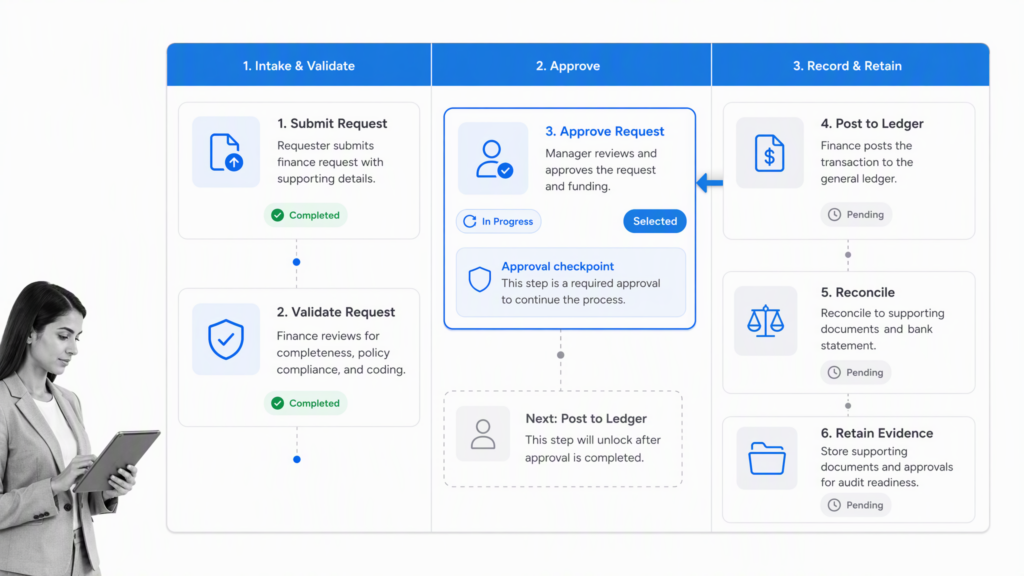The width and height of the screenshot is (1024, 576).
Task: Click the text 'Store supporting documents and approvals for audit readiness.'
Action: (886, 467)
